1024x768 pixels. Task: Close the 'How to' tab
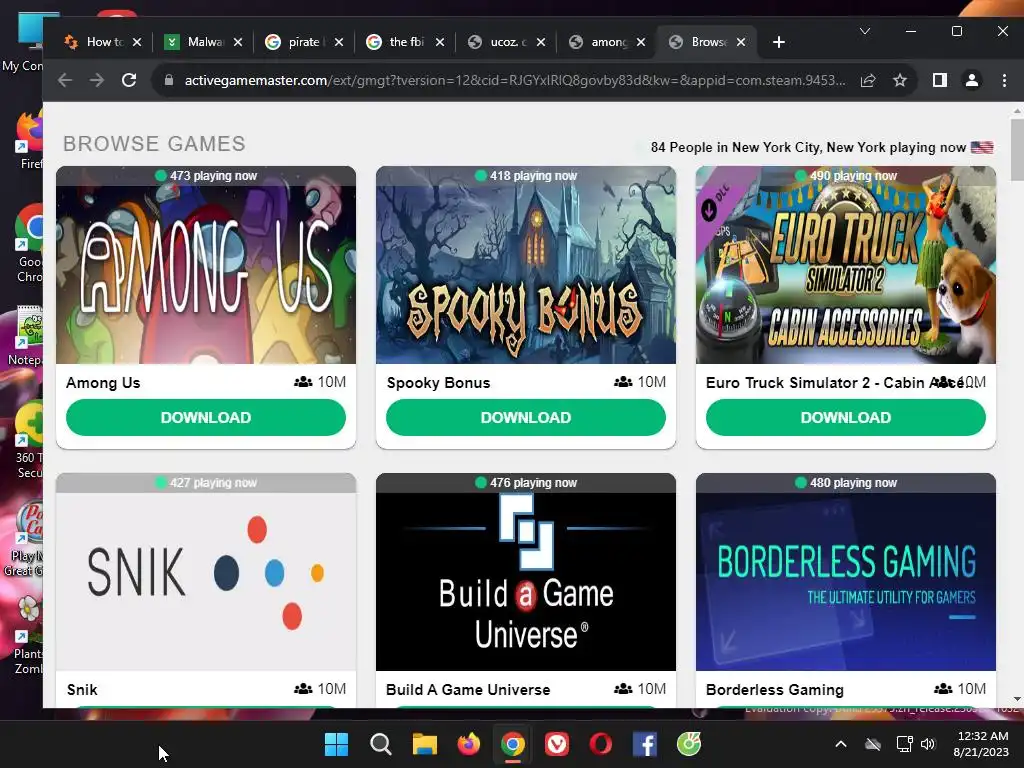pyautogui.click(x=137, y=42)
